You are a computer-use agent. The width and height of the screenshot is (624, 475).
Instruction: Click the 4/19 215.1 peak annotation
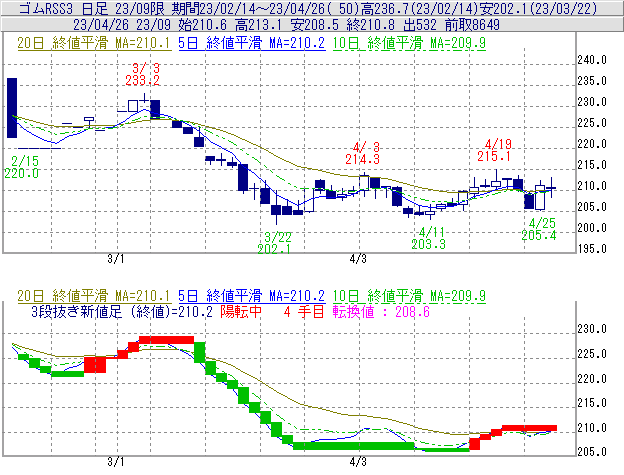click(495, 150)
